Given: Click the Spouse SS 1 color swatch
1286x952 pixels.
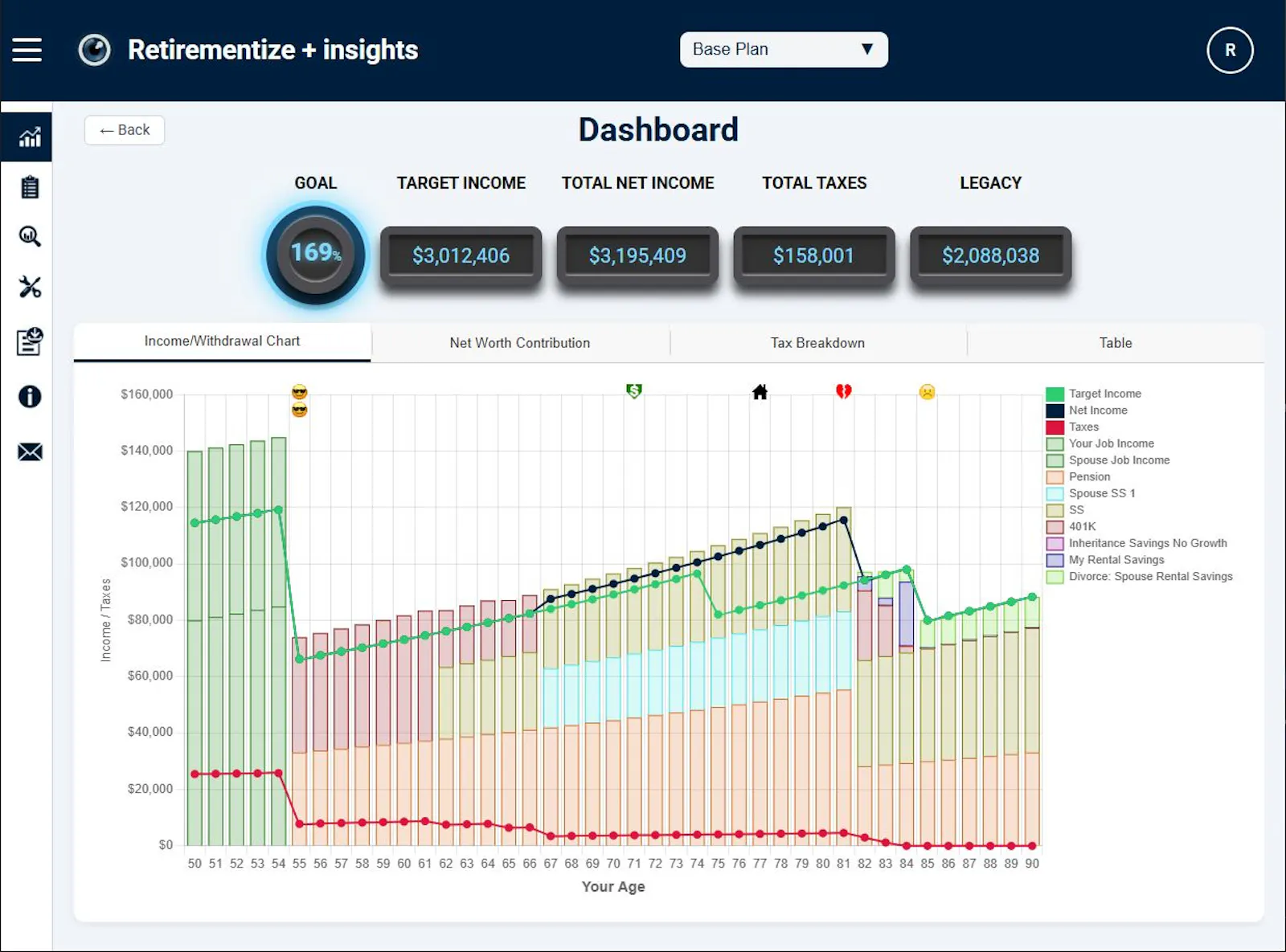Looking at the screenshot, I should tap(1055, 494).
